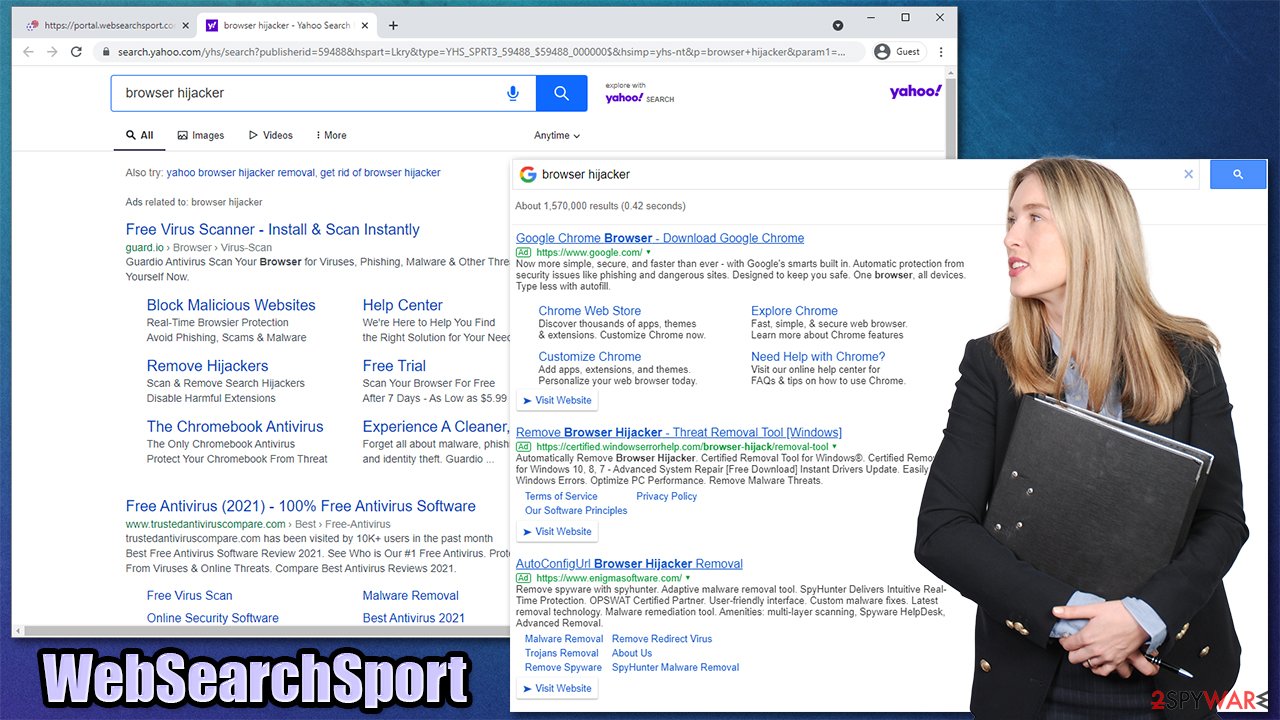1280x720 pixels.
Task: Open the Remove Spyware link
Action: pyautogui.click(x=563, y=668)
